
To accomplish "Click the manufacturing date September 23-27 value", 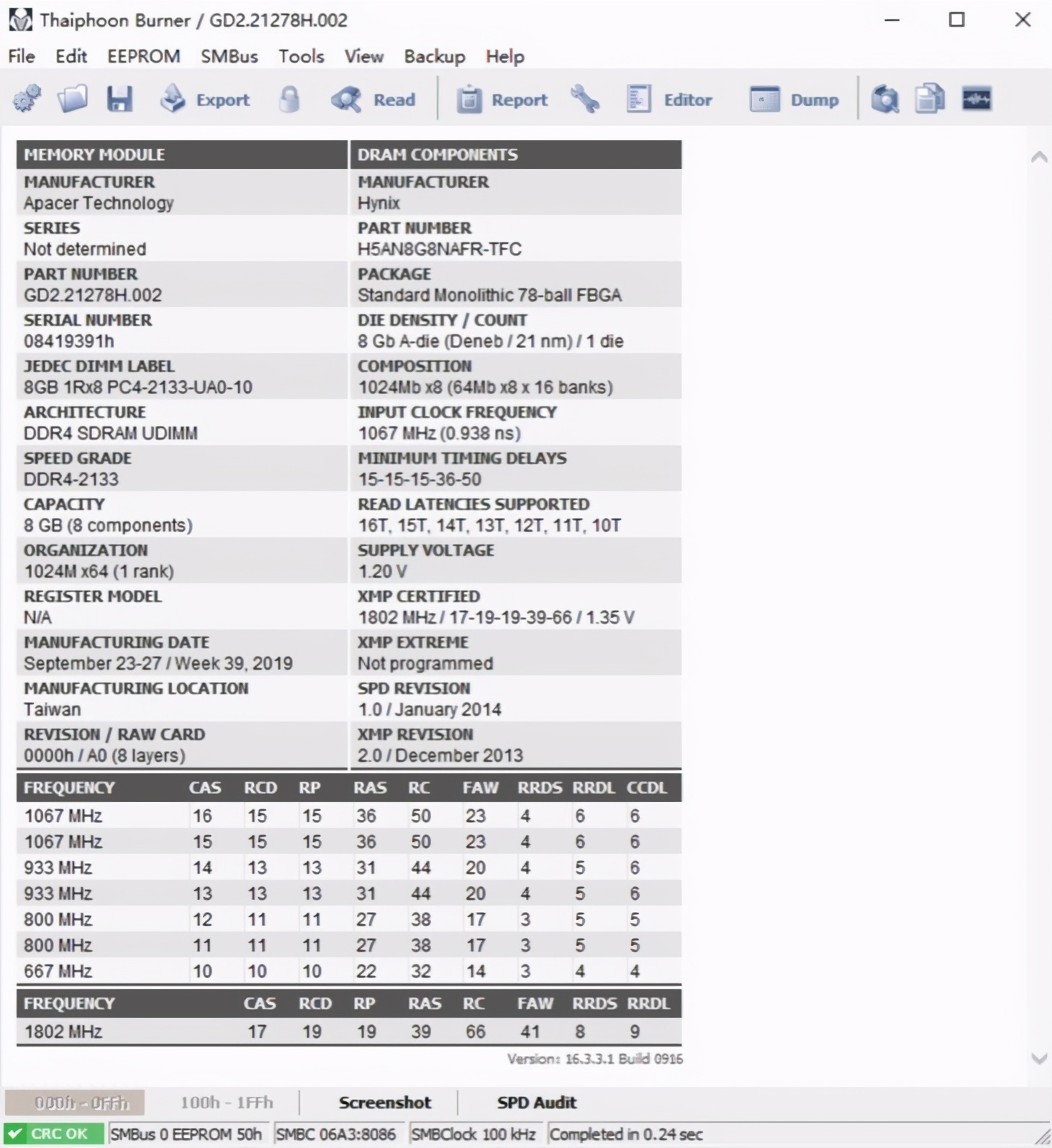I will click(158, 663).
